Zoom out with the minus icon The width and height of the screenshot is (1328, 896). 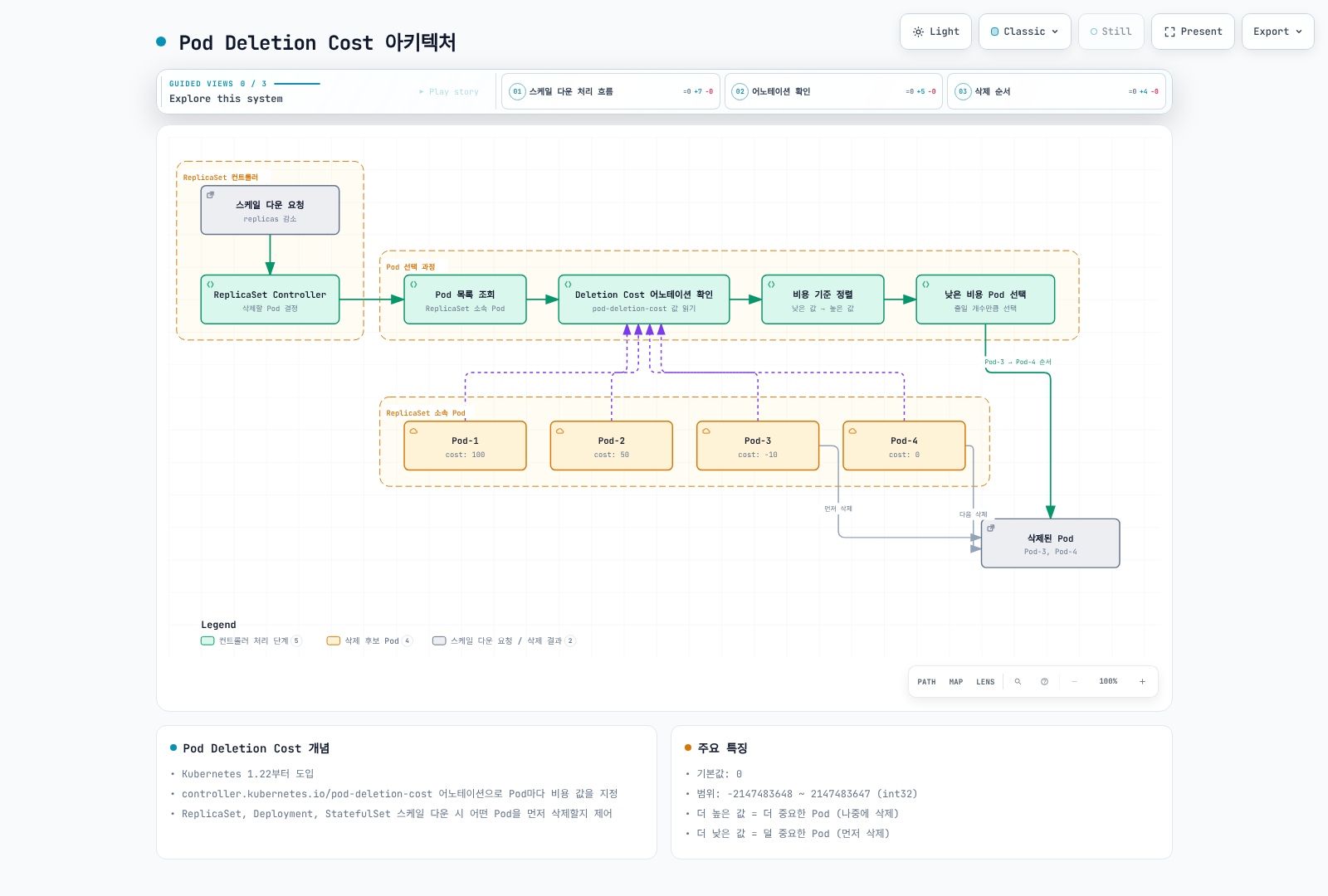1074,682
